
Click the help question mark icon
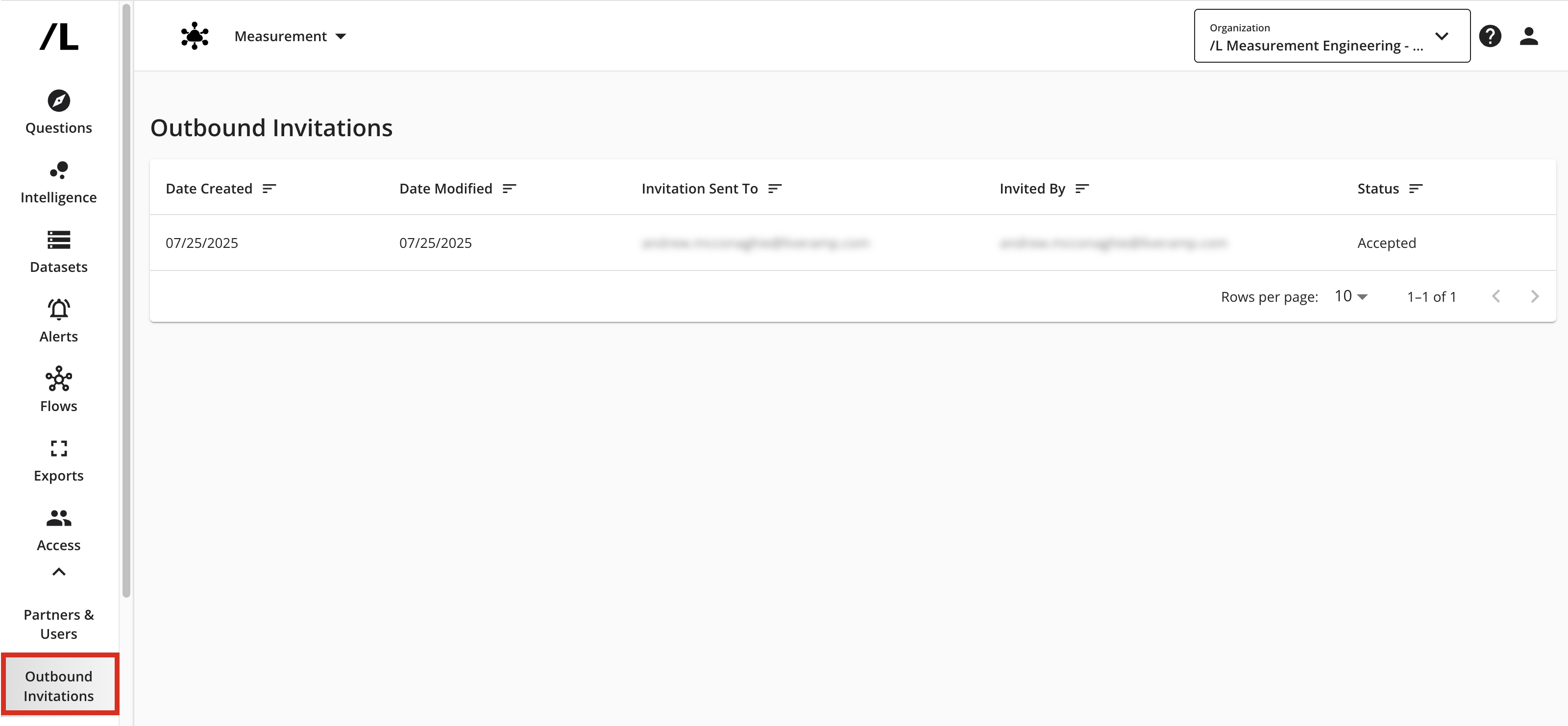1490,36
